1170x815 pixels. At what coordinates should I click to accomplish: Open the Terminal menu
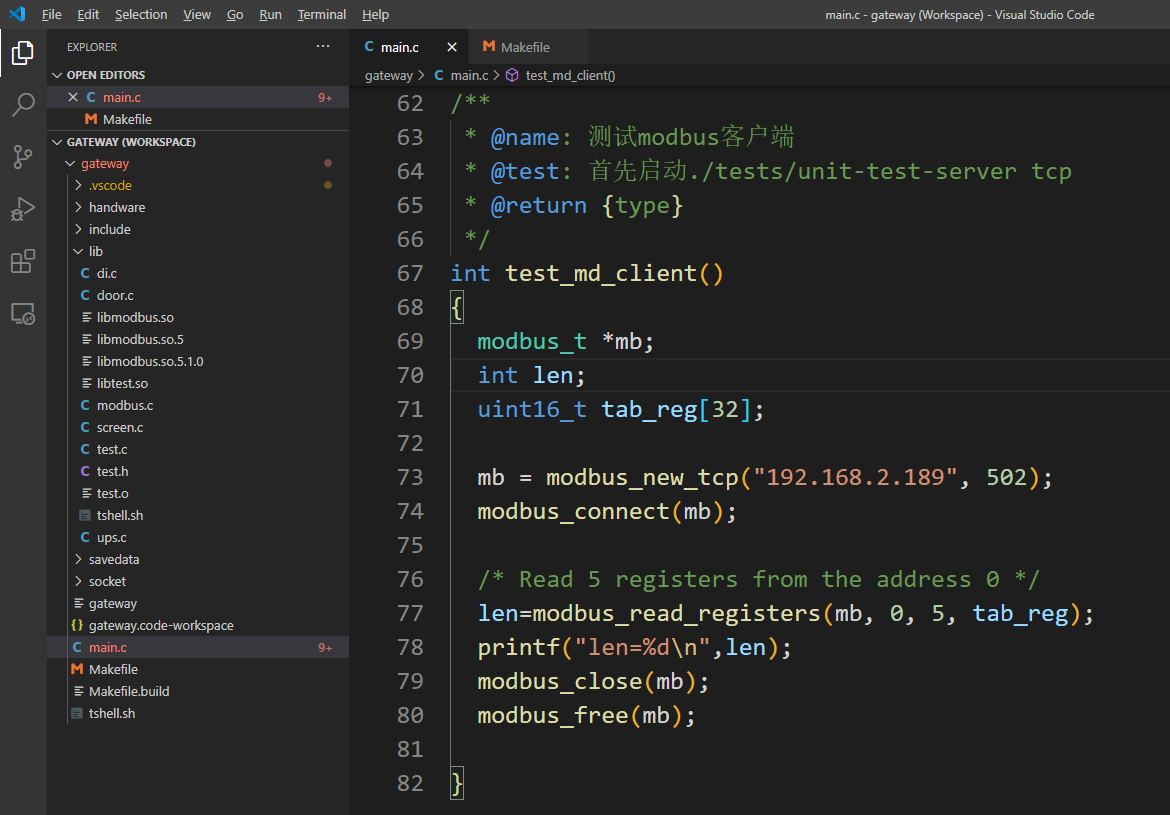[321, 15]
